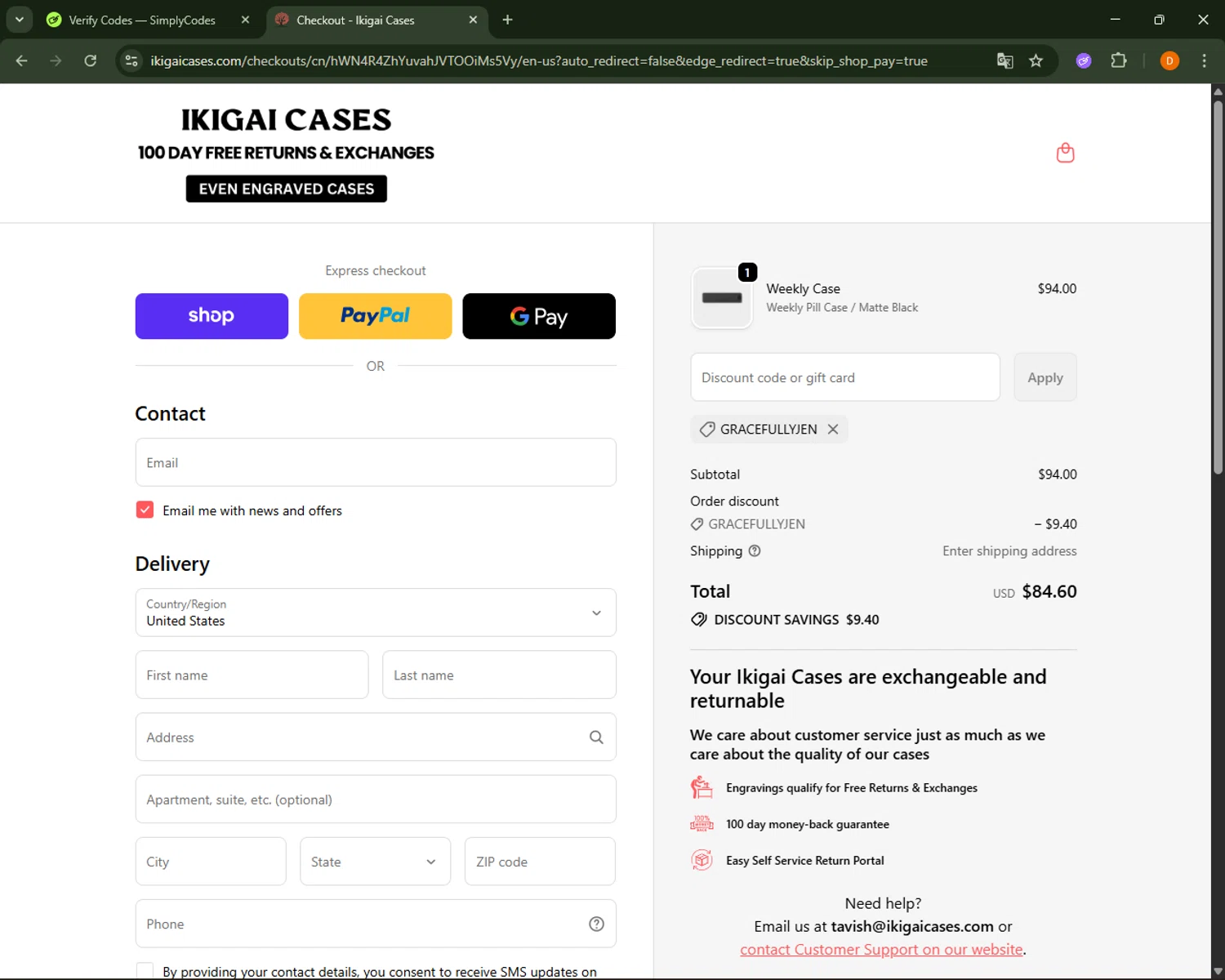Close the Verify Codes SimplyCodes tab
Image resolution: width=1225 pixels, height=980 pixels.
pyautogui.click(x=245, y=20)
